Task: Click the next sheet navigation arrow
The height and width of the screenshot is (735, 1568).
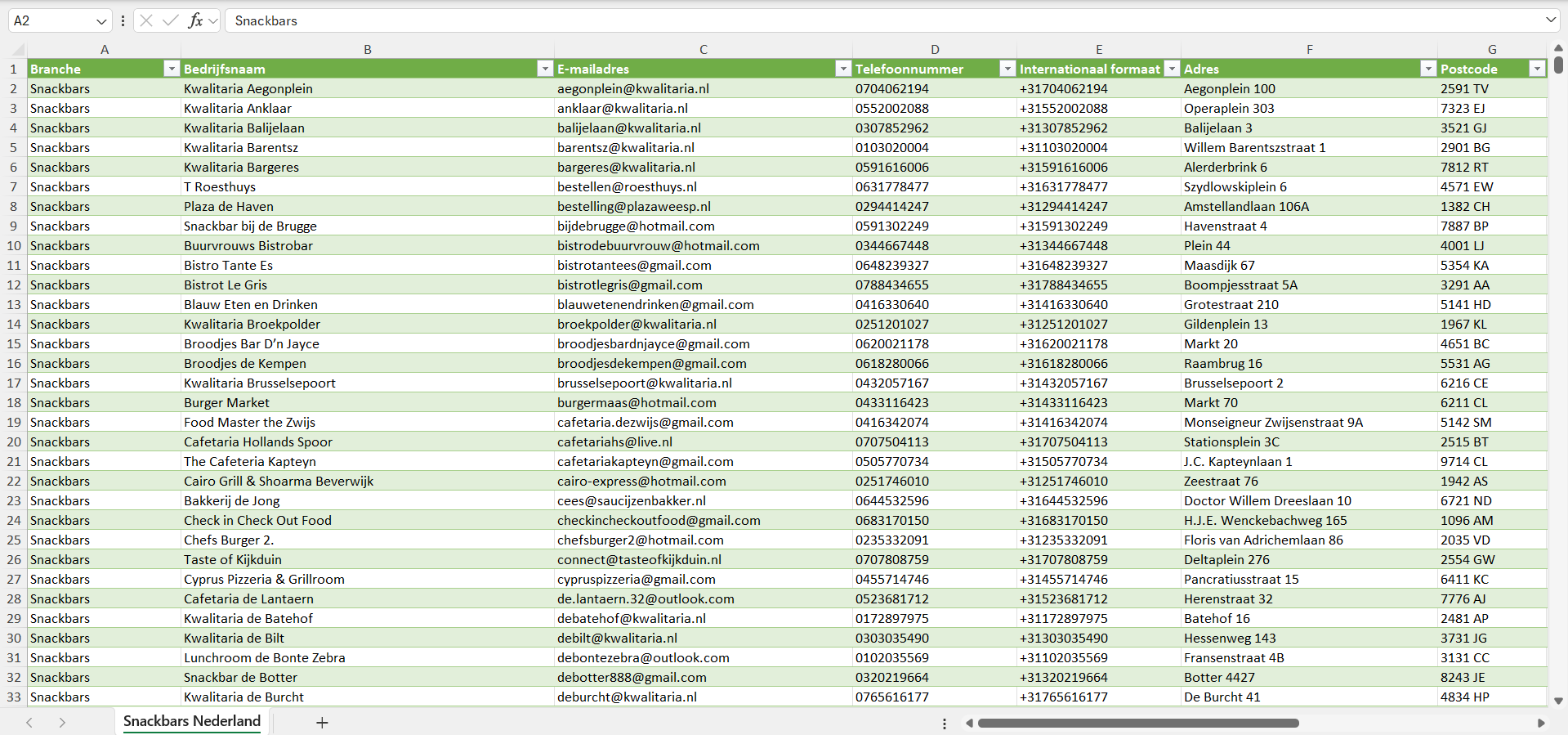Action: 62,723
